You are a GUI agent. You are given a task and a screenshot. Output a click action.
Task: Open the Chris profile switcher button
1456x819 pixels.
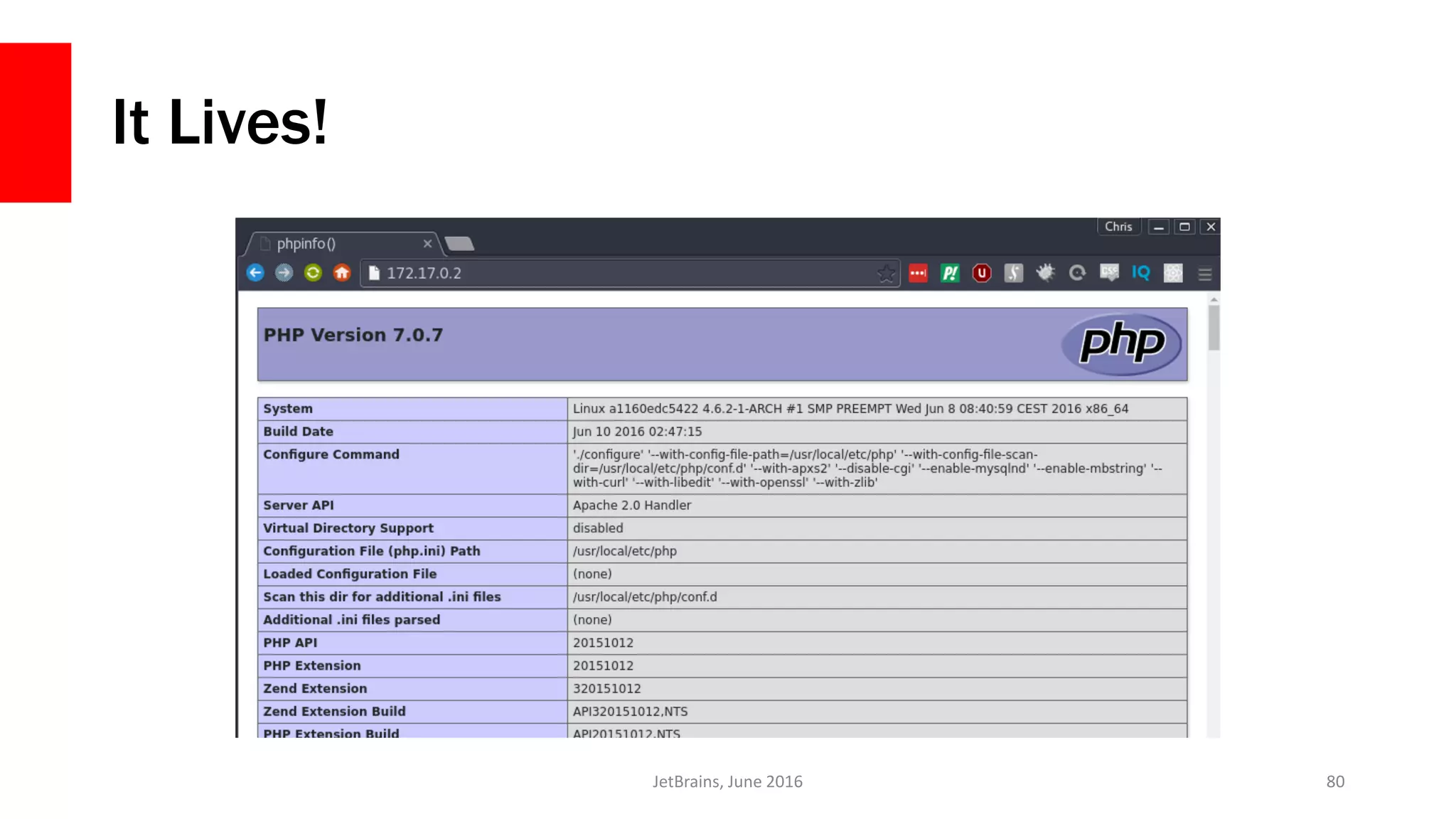(x=1118, y=227)
